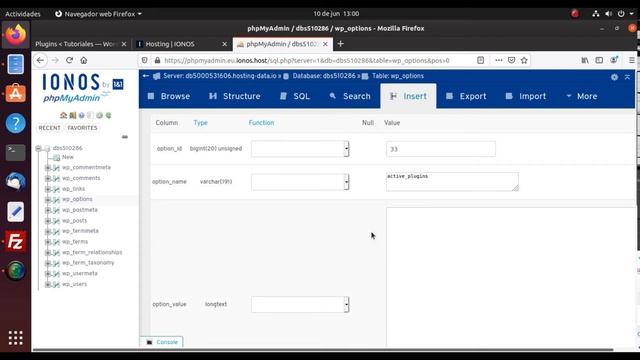Open page actions three-dot menu
This screenshot has height=360, width=640.
click(x=499, y=60)
